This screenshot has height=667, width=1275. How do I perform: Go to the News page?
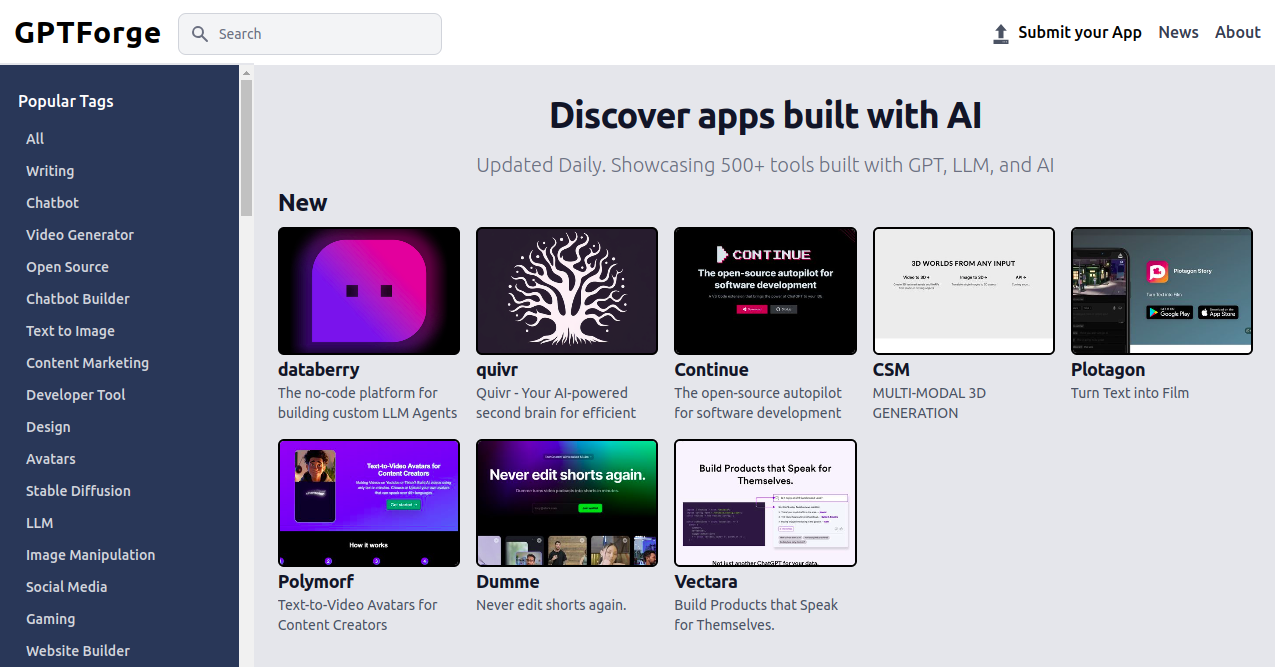coord(1178,33)
